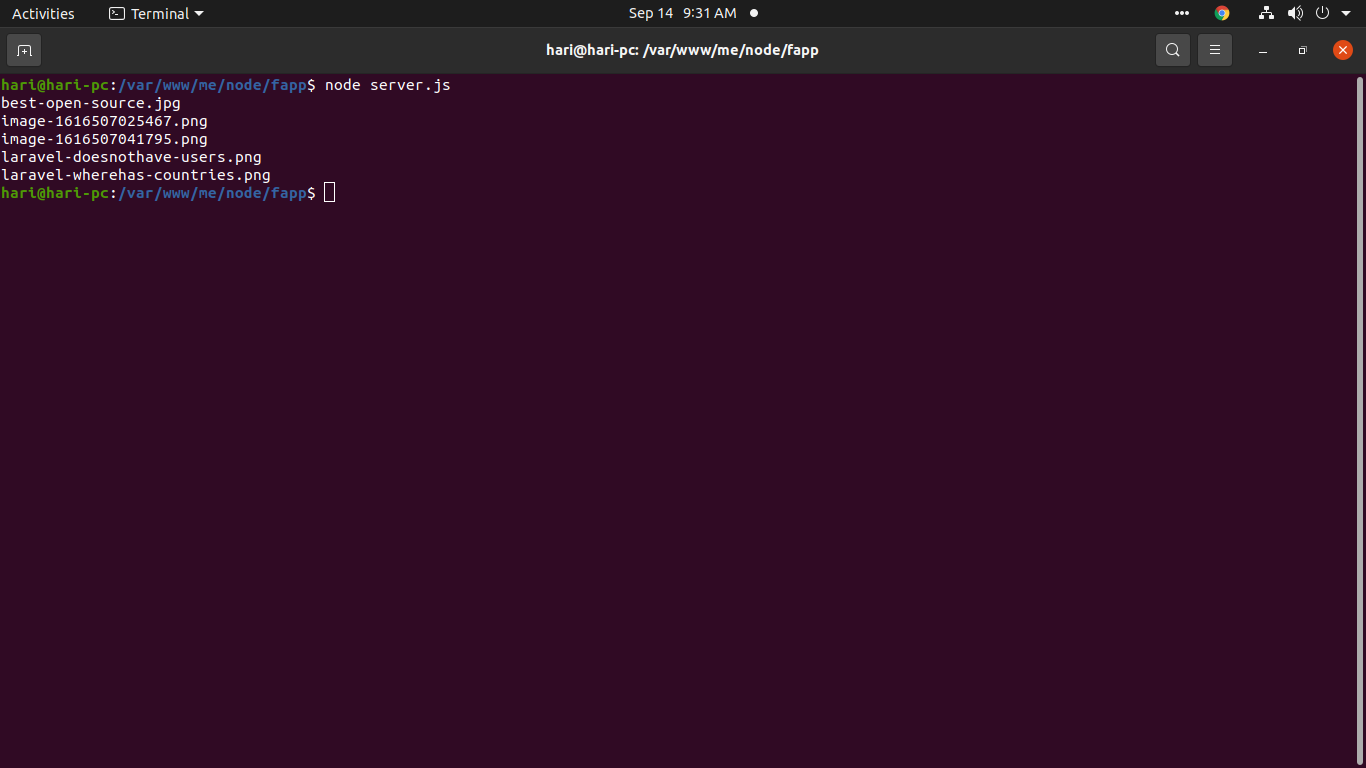Open the Terminal menu dropdown arrow
Viewport: 1366px width, 768px height.
click(x=198, y=13)
